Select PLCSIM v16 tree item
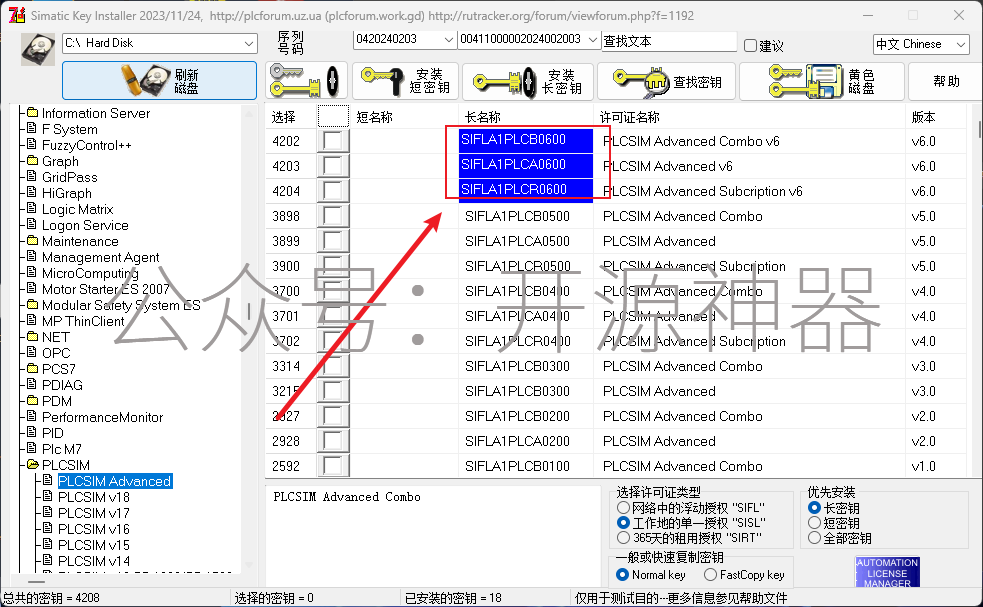The image size is (983, 607). [94, 529]
